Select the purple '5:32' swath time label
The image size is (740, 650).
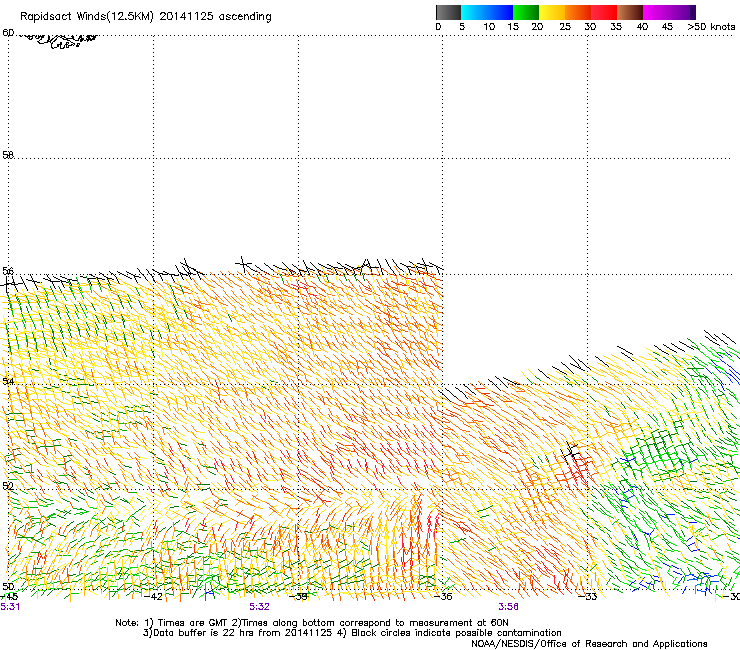click(260, 607)
